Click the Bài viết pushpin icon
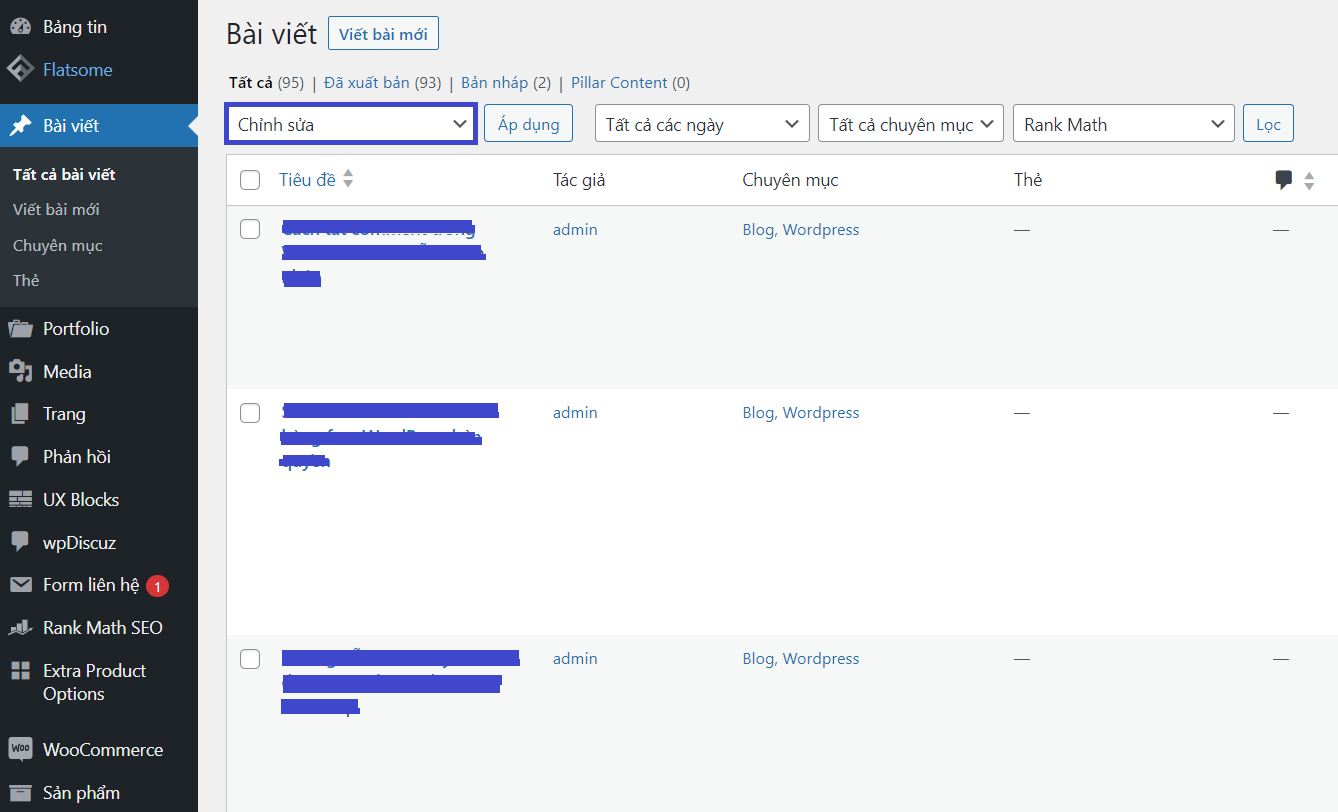Image resolution: width=1338 pixels, height=812 pixels. coord(20,126)
